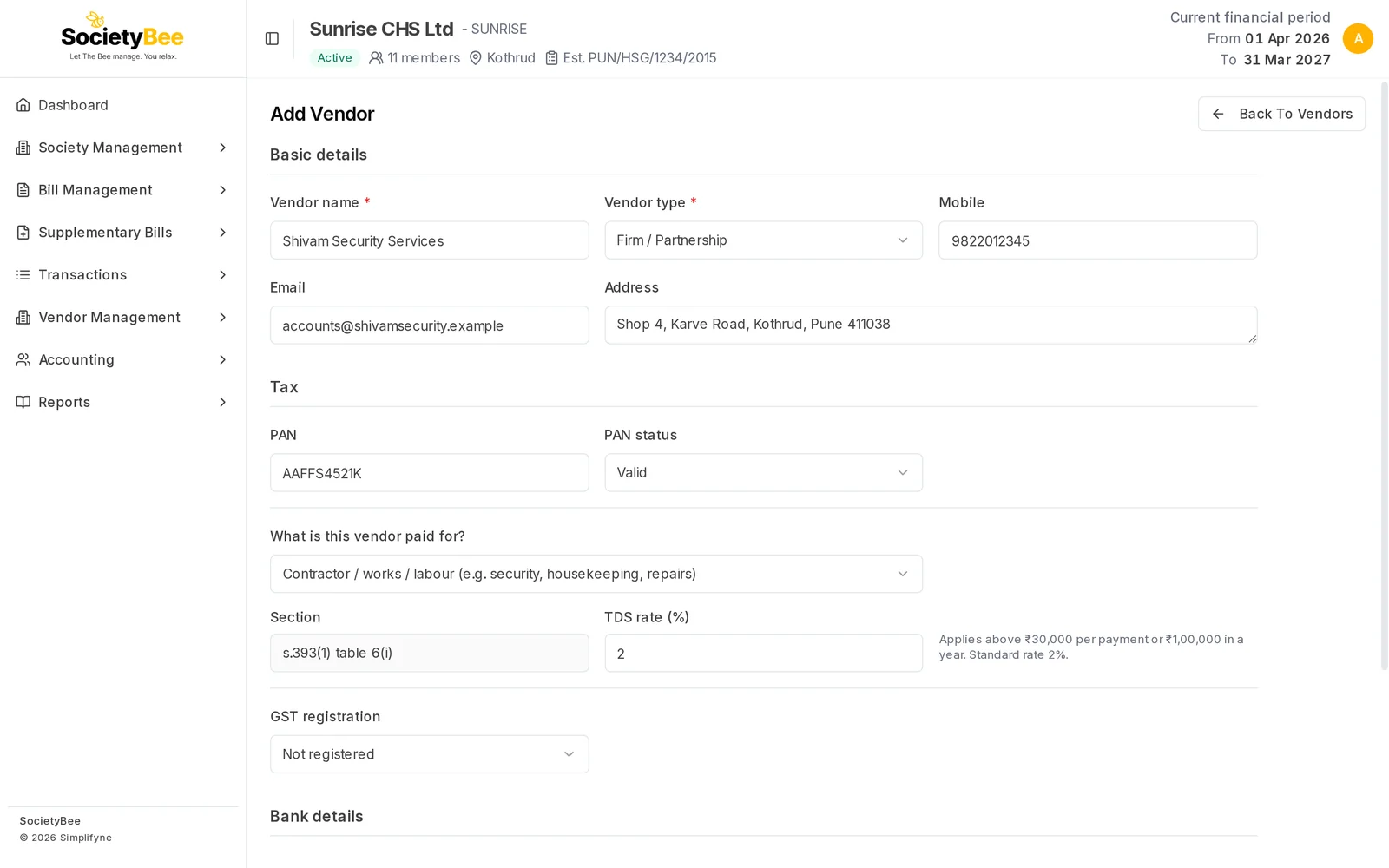Focus the Email input field
The height and width of the screenshot is (868, 1389).
point(430,325)
